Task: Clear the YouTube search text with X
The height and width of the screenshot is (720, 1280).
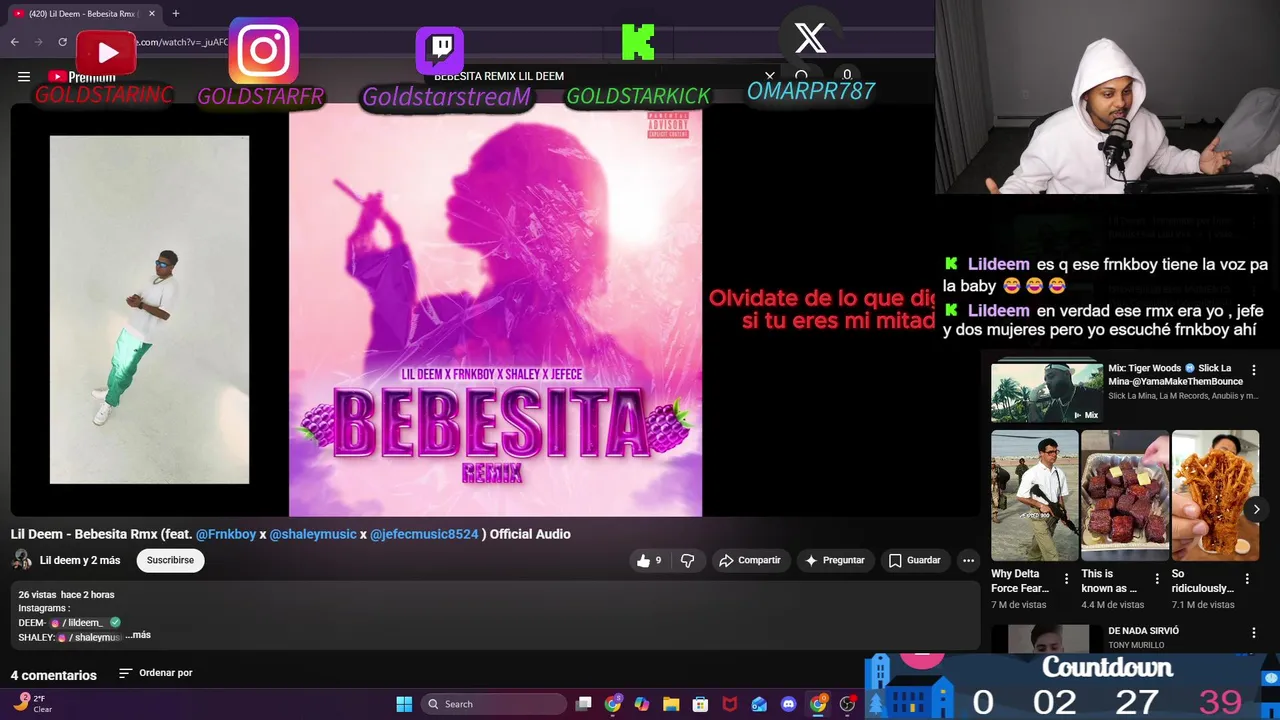Action: coord(770,76)
